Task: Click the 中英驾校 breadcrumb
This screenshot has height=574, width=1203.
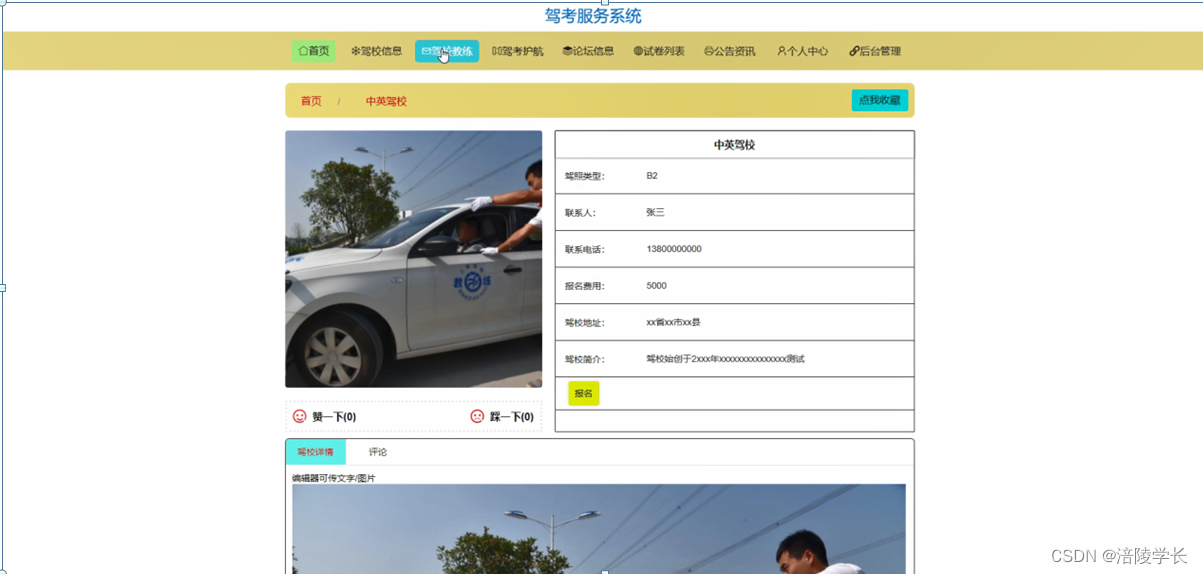Action: (x=386, y=101)
